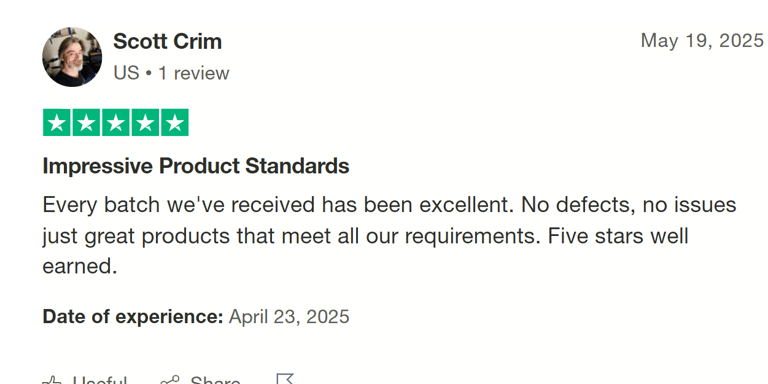Viewport: 768px width, 384px height.
Task: Click the second green rating star
Action: [x=86, y=122]
